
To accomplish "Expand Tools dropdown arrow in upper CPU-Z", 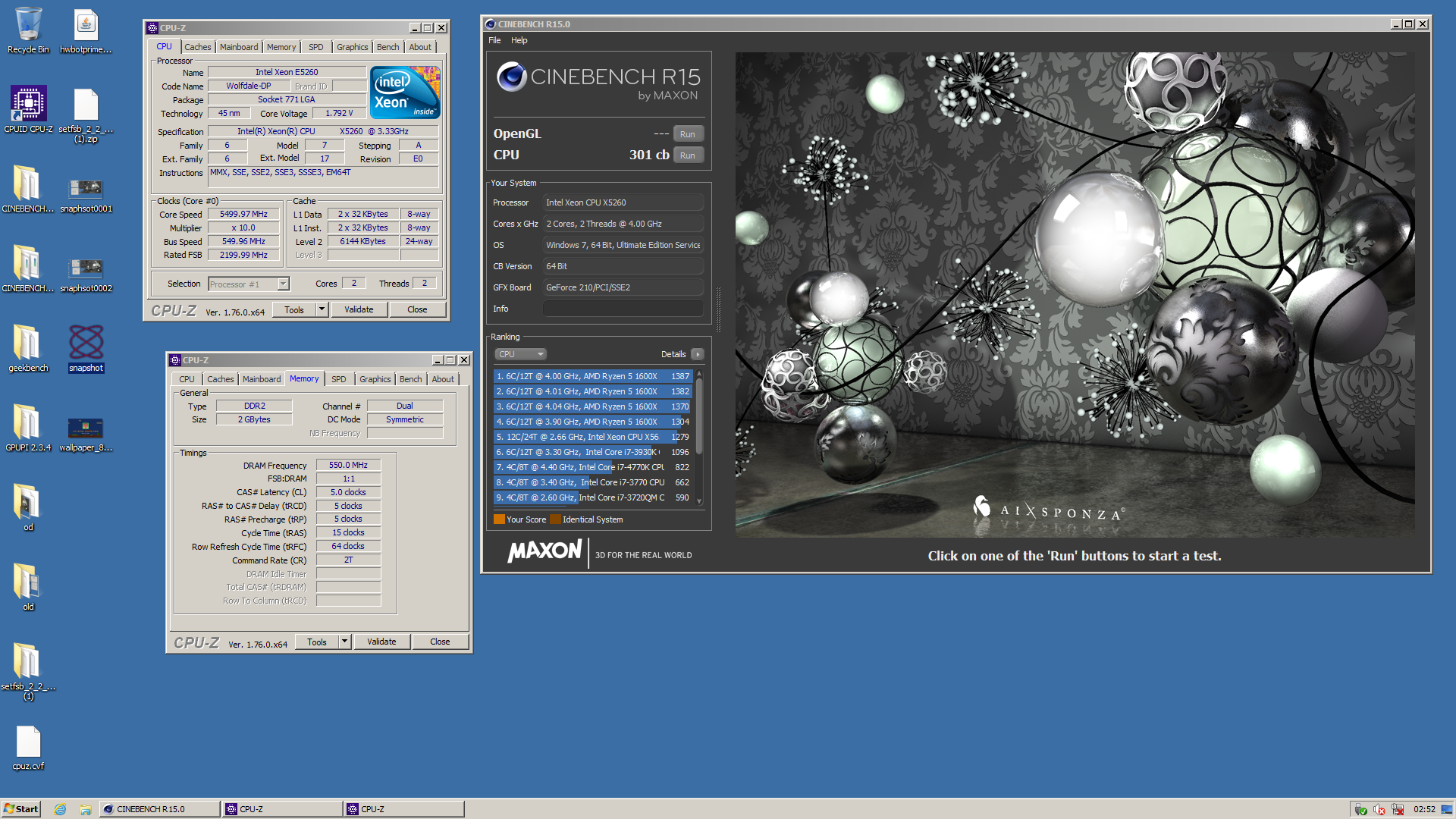I will 322,309.
